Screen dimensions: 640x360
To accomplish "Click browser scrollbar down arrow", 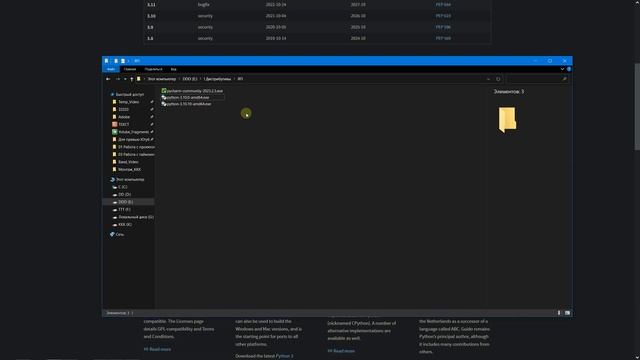I will [637, 357].
